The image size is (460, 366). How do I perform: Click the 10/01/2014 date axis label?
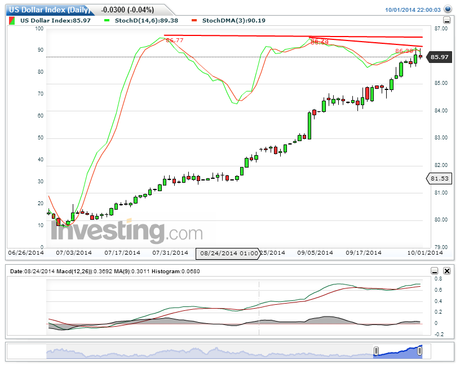tap(425, 253)
